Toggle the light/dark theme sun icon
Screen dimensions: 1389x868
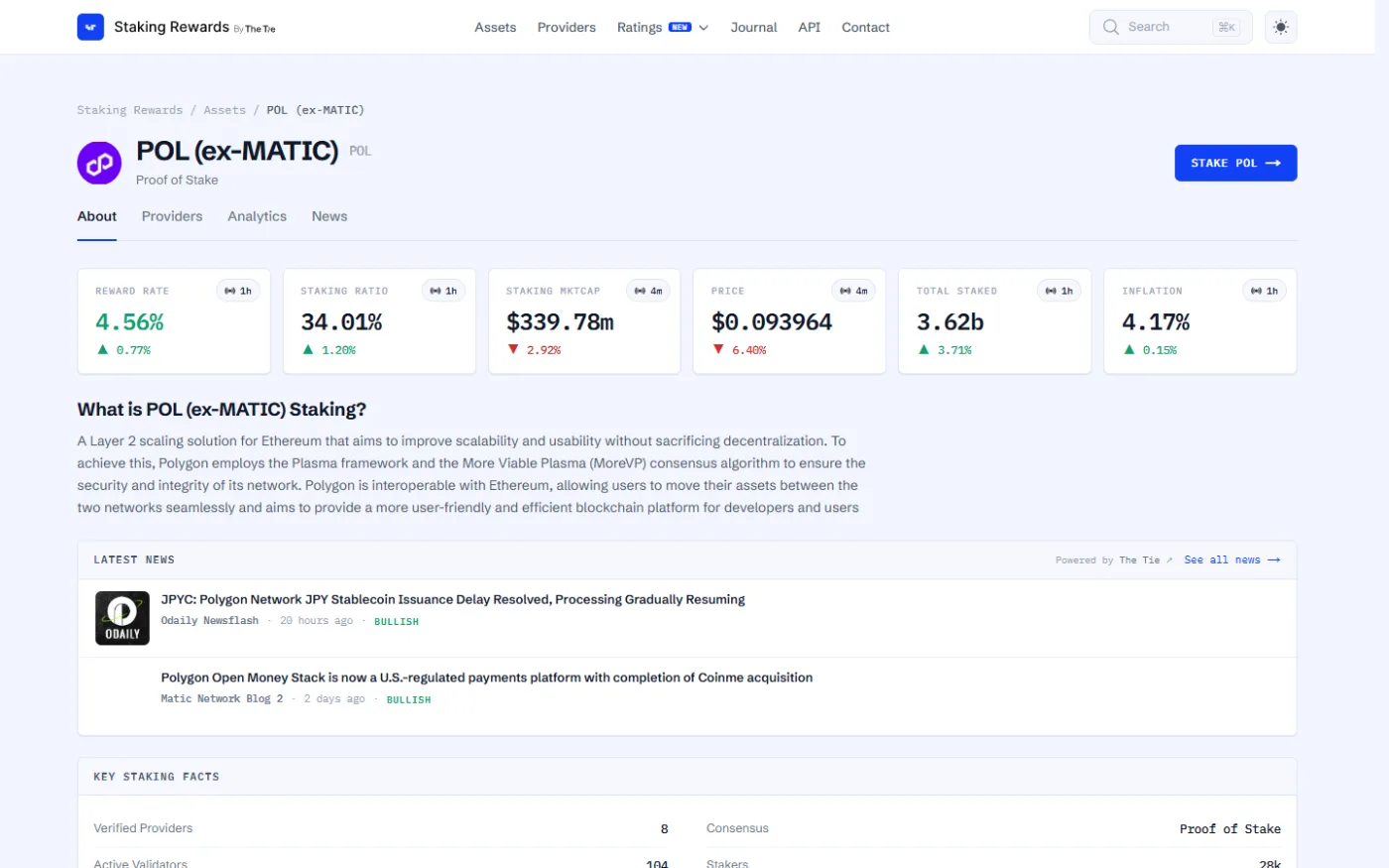[x=1281, y=27]
